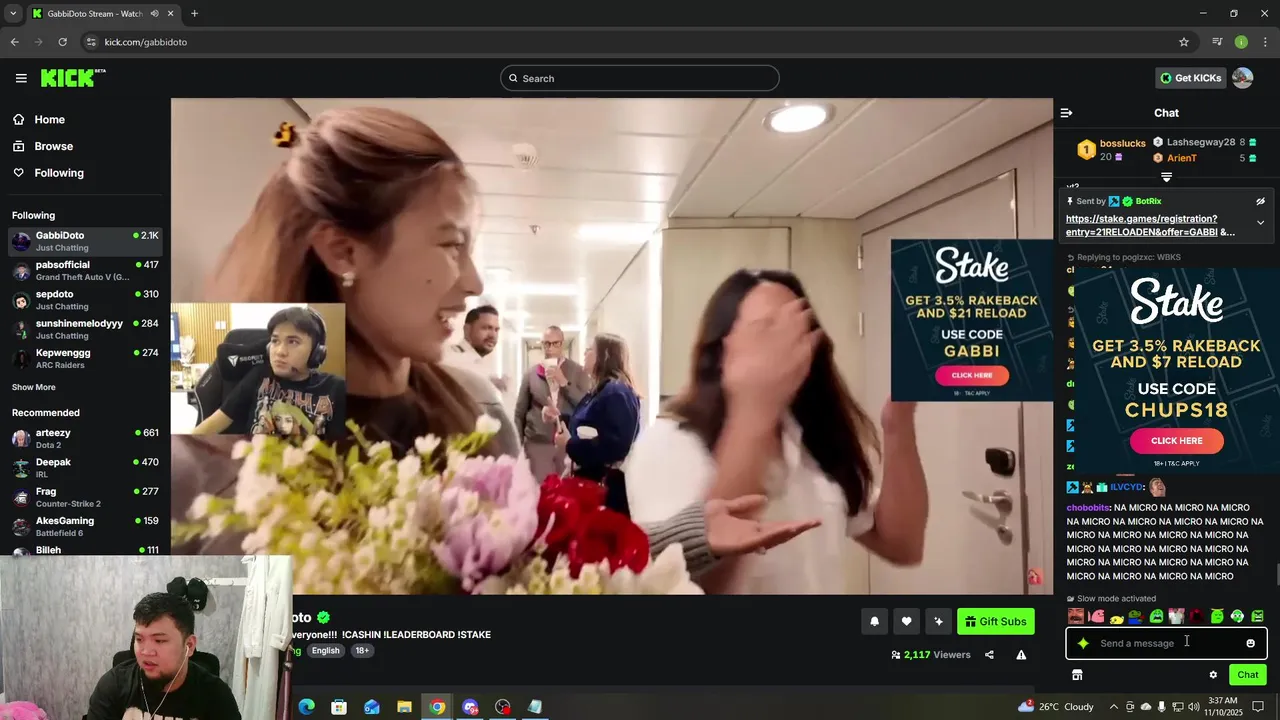This screenshot has height=720, width=1280.
Task: Click the Send a message field
Action: (1166, 643)
